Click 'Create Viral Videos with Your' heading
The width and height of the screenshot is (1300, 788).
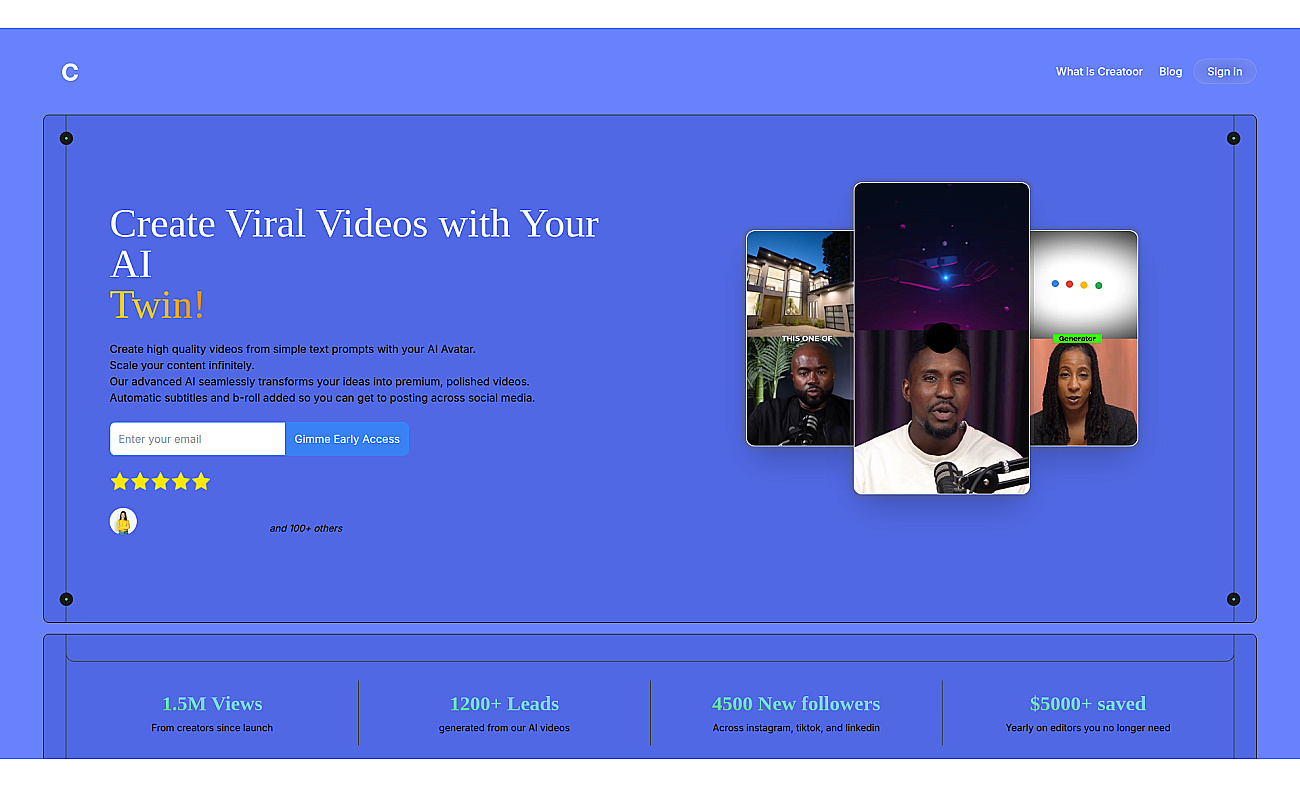pyautogui.click(x=354, y=224)
